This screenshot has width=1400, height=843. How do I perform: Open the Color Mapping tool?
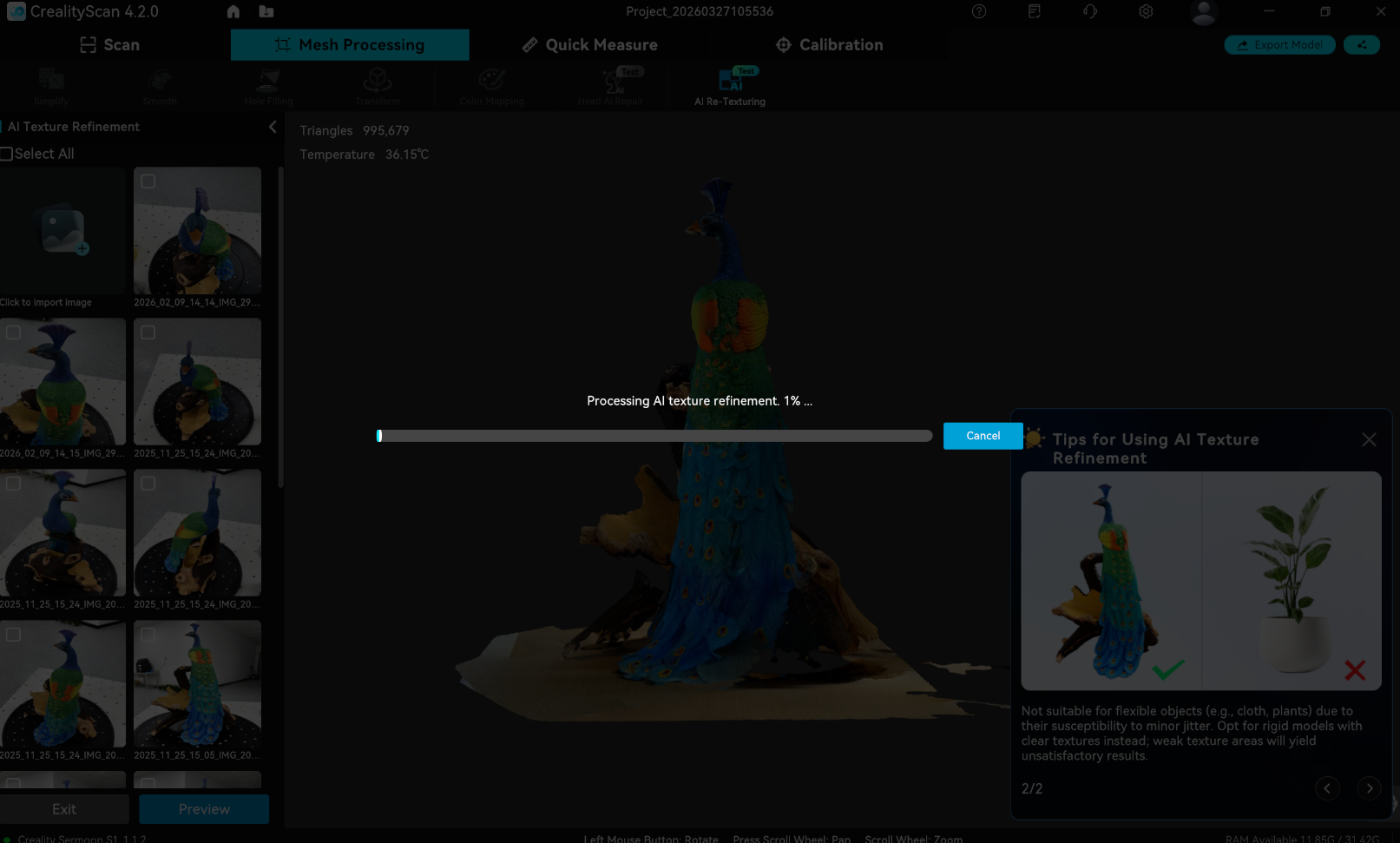point(491,83)
